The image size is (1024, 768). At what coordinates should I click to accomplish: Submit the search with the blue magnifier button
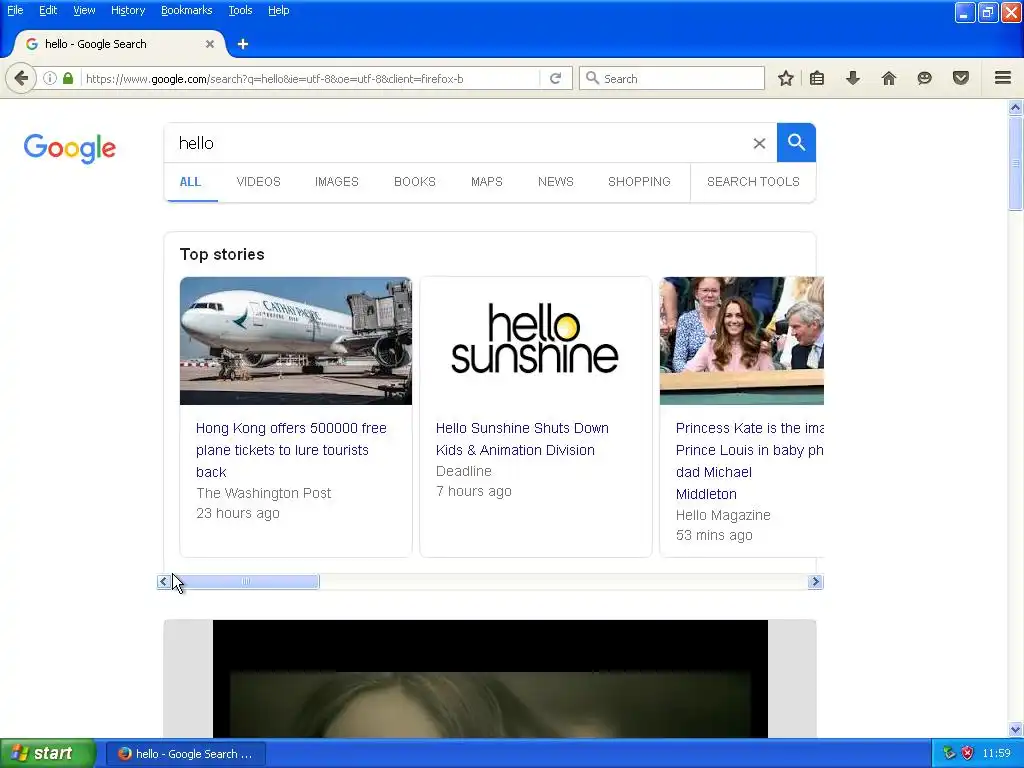(796, 142)
